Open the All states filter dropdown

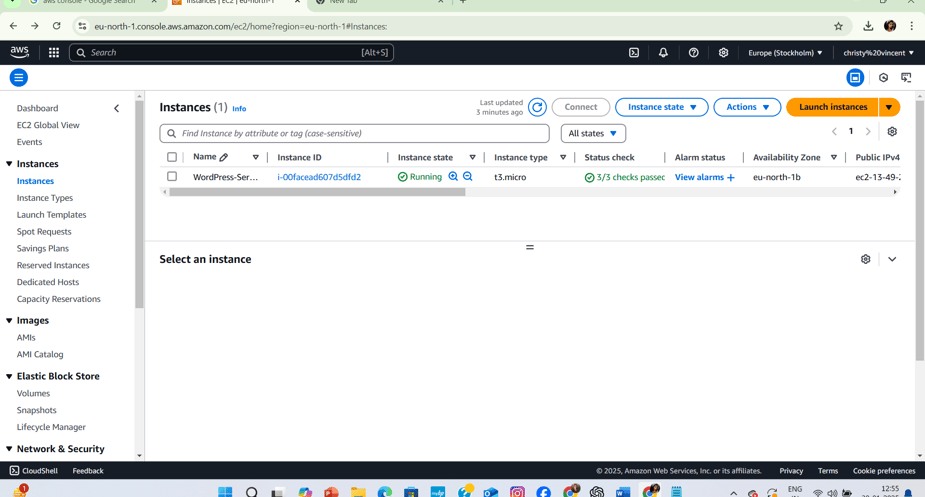point(593,133)
